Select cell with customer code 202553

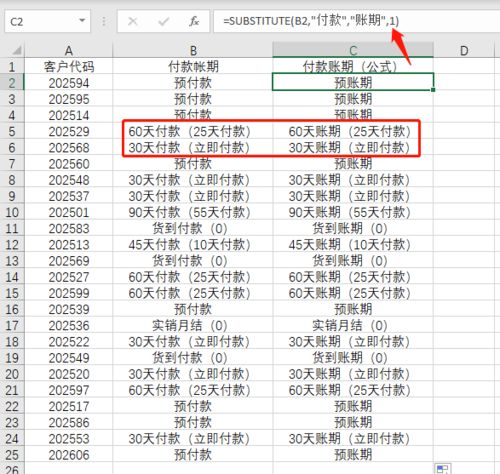(x=69, y=439)
